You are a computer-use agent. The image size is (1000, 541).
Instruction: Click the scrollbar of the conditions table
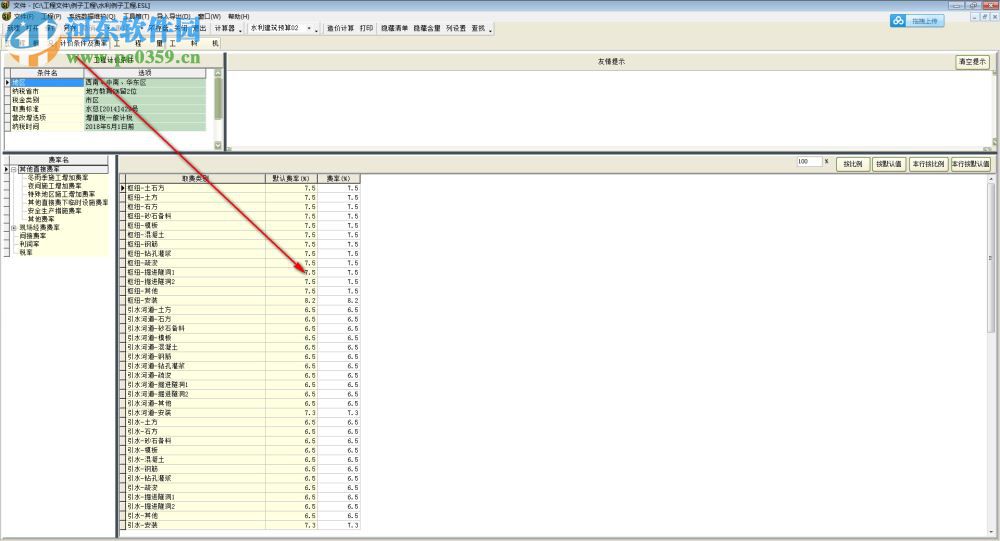click(218, 109)
